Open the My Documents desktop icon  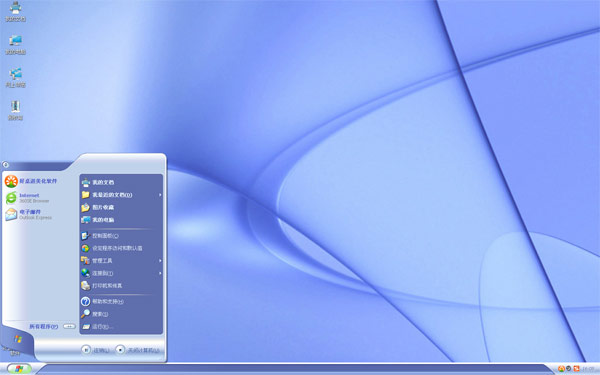point(15,11)
